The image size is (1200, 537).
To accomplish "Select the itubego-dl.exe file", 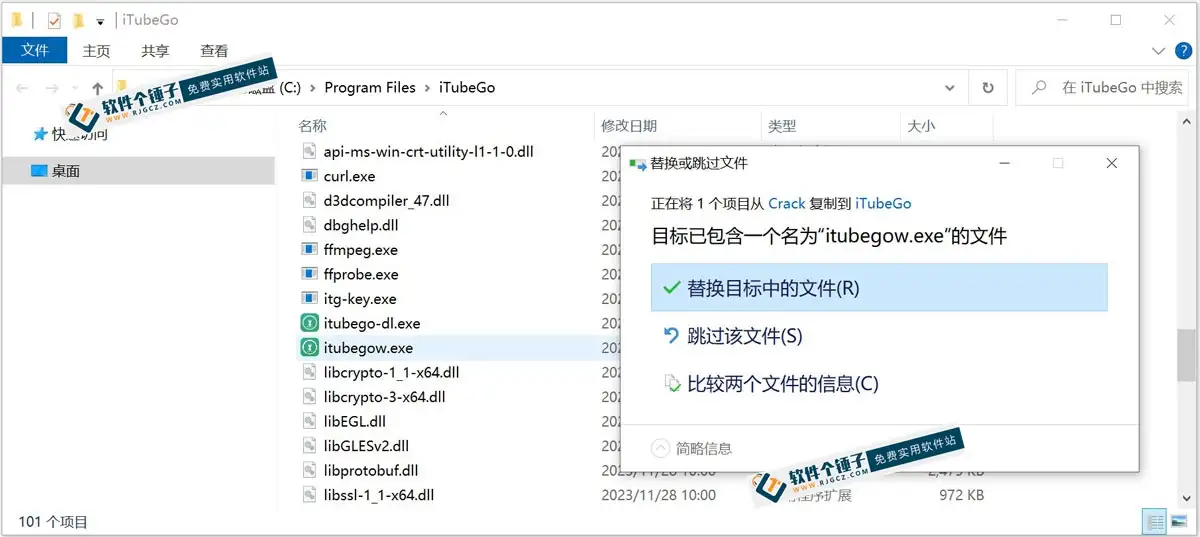I will (372, 323).
